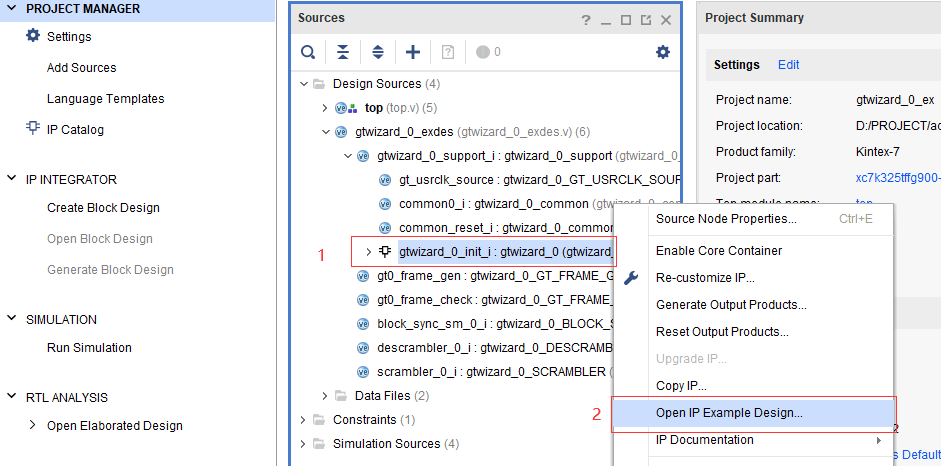Click the IP Catalog chip icon
941x466 pixels.
coord(32,128)
